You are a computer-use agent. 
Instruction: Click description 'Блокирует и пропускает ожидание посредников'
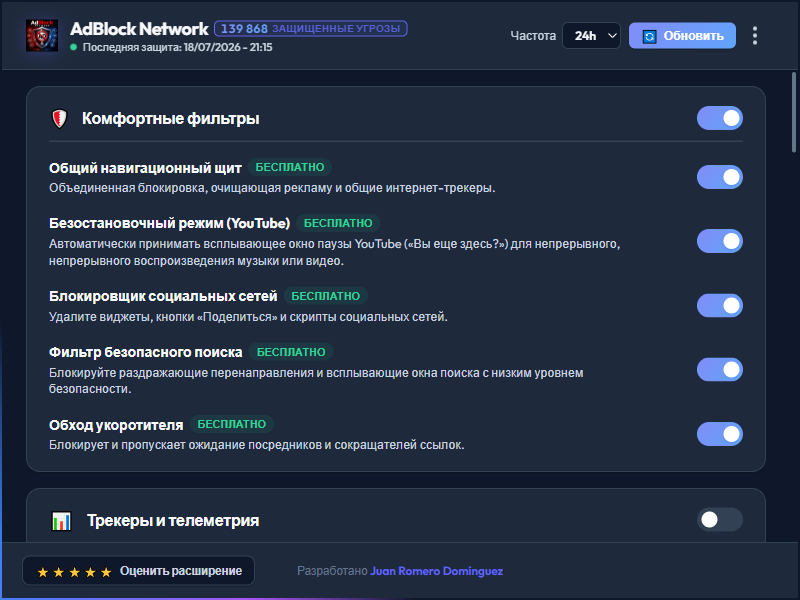point(257,445)
